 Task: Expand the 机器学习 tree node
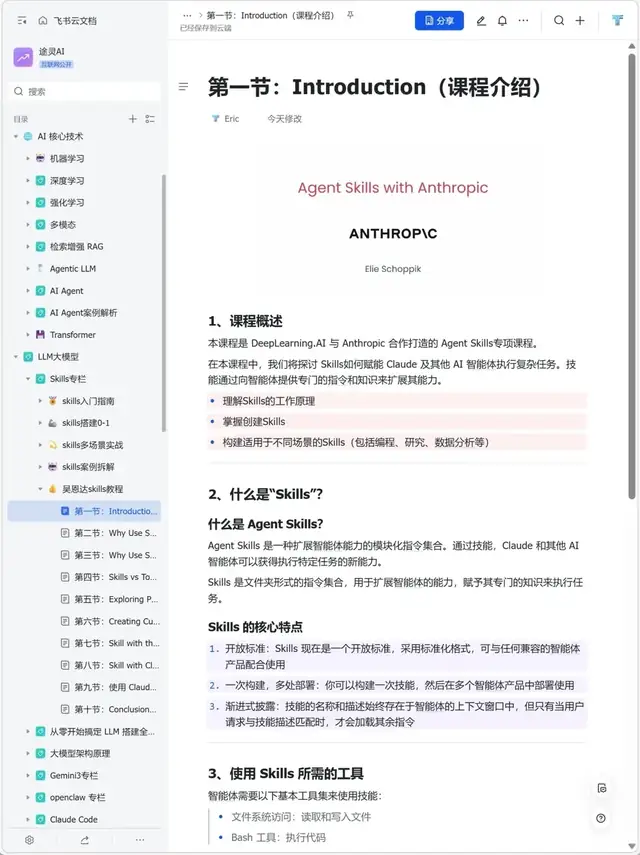click(28, 159)
